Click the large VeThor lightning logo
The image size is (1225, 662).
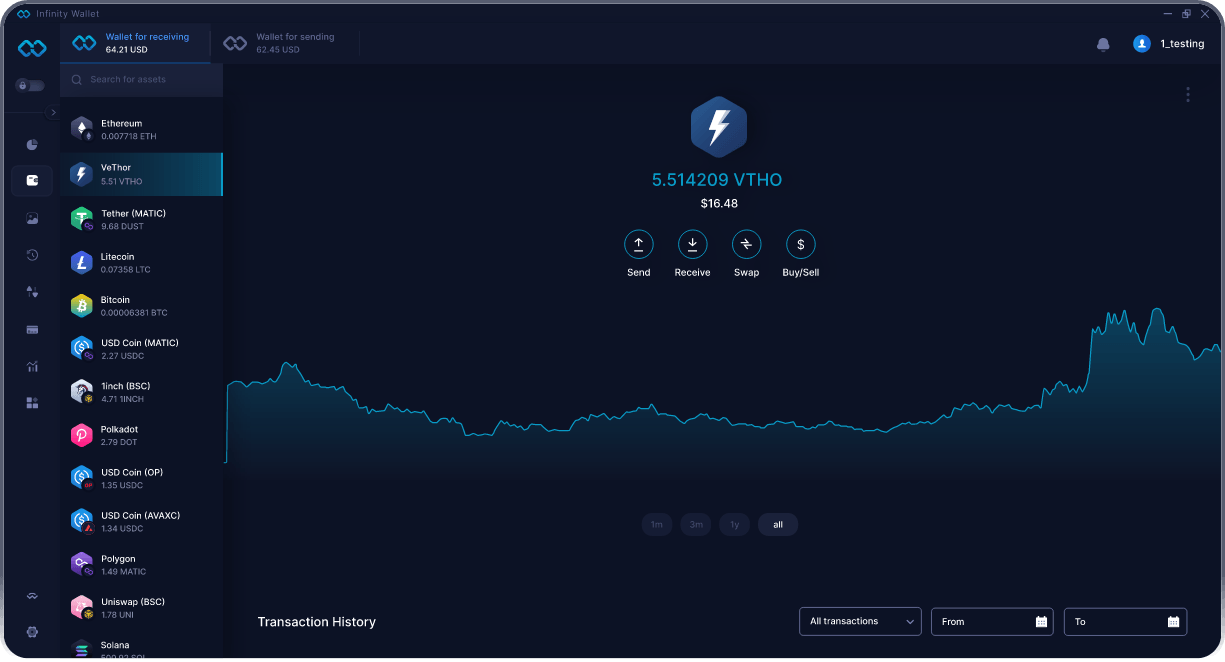tap(718, 127)
